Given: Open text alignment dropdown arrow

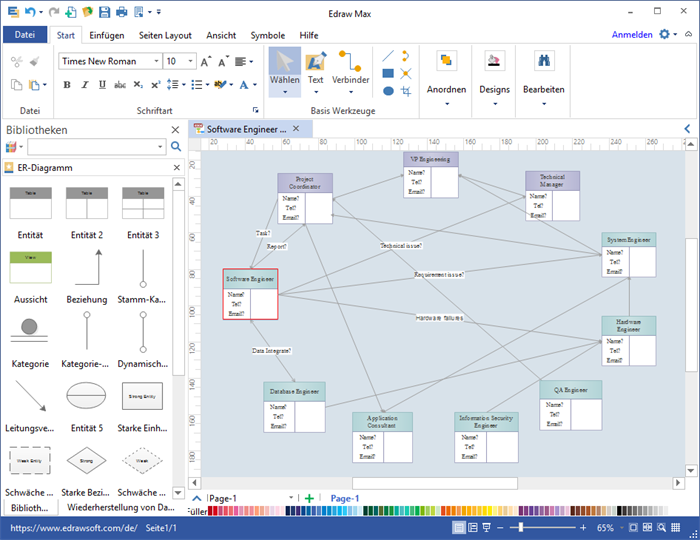Looking at the screenshot, I should tap(251, 62).
